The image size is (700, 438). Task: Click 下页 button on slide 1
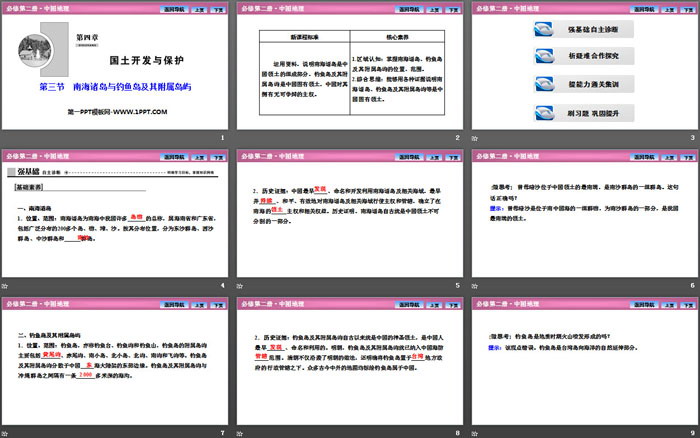[x=218, y=9]
